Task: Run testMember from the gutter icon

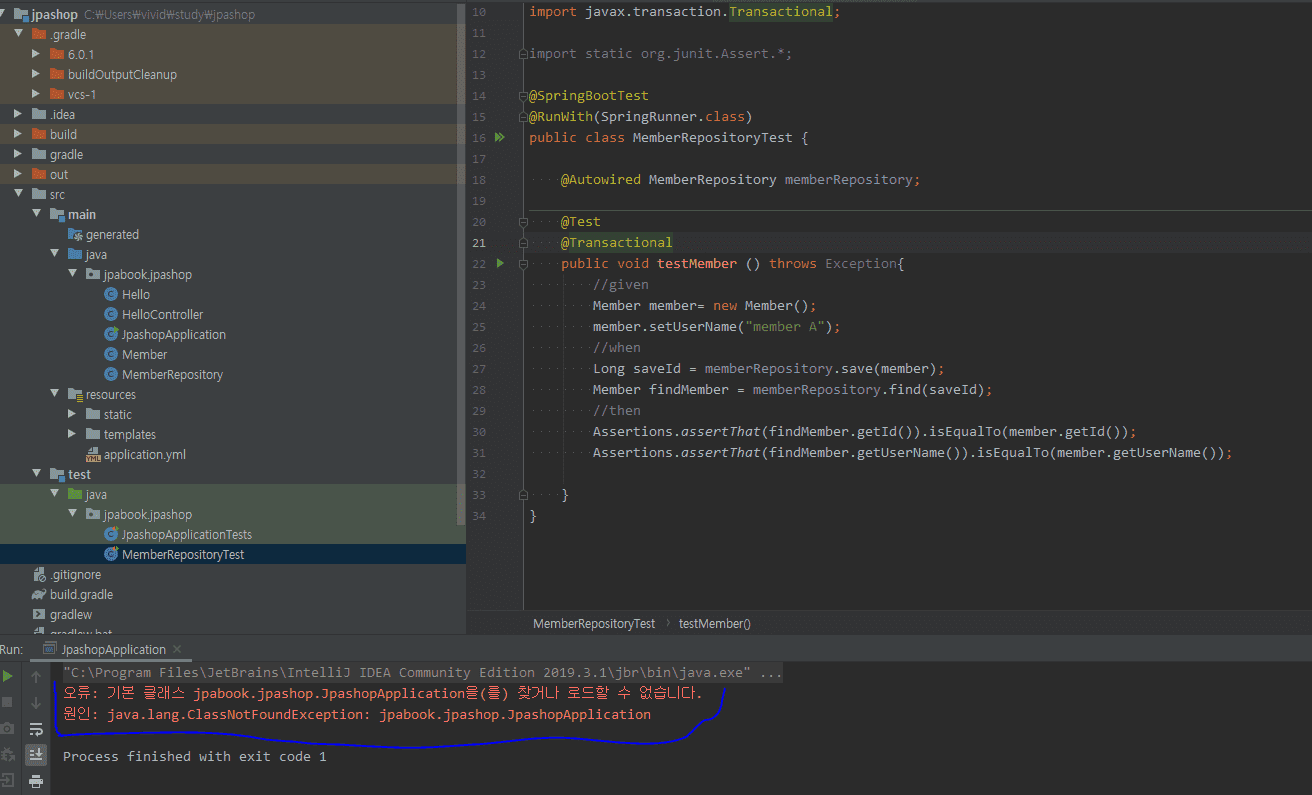Action: [501, 263]
